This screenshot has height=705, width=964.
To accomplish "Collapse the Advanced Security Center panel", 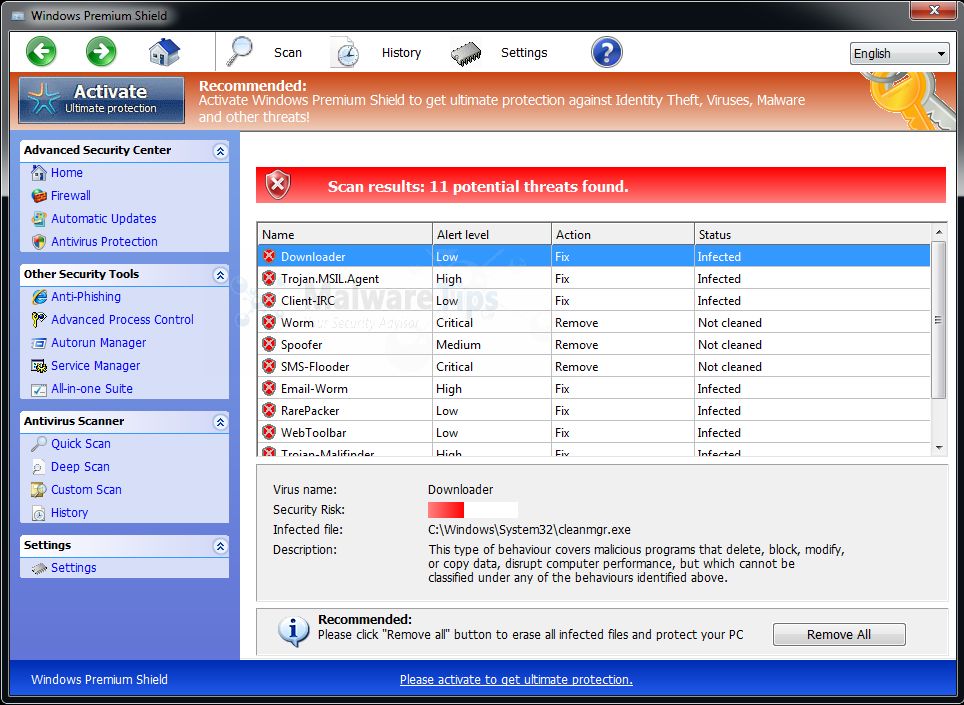I will (x=220, y=151).
